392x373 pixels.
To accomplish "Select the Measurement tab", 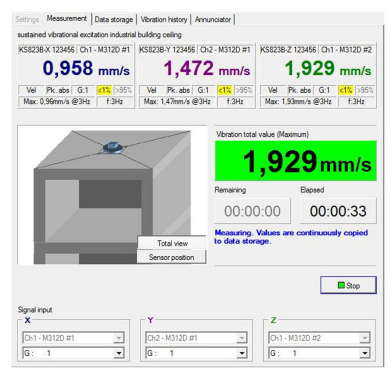I will click(67, 19).
